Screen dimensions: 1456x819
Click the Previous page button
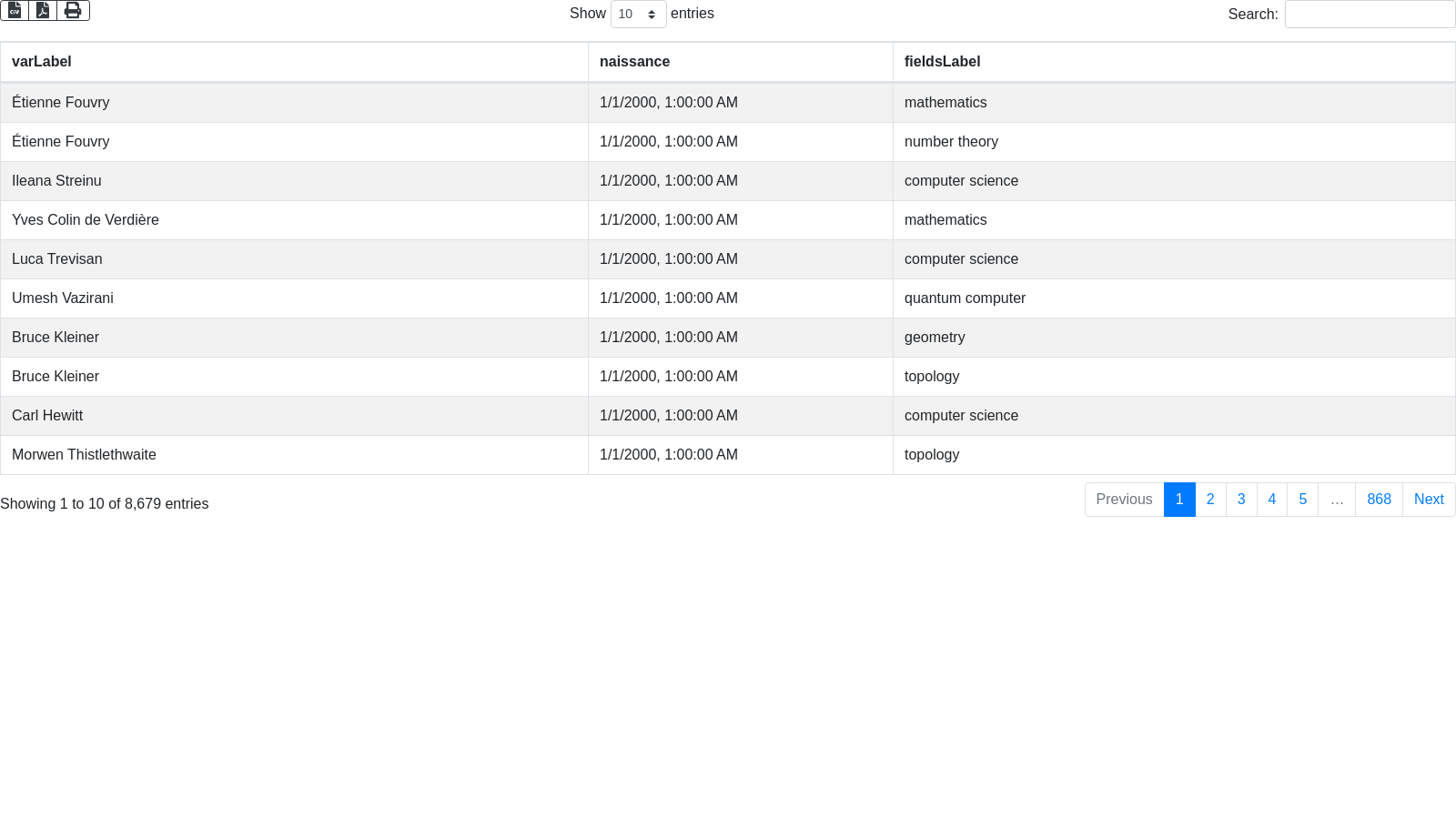(1124, 500)
